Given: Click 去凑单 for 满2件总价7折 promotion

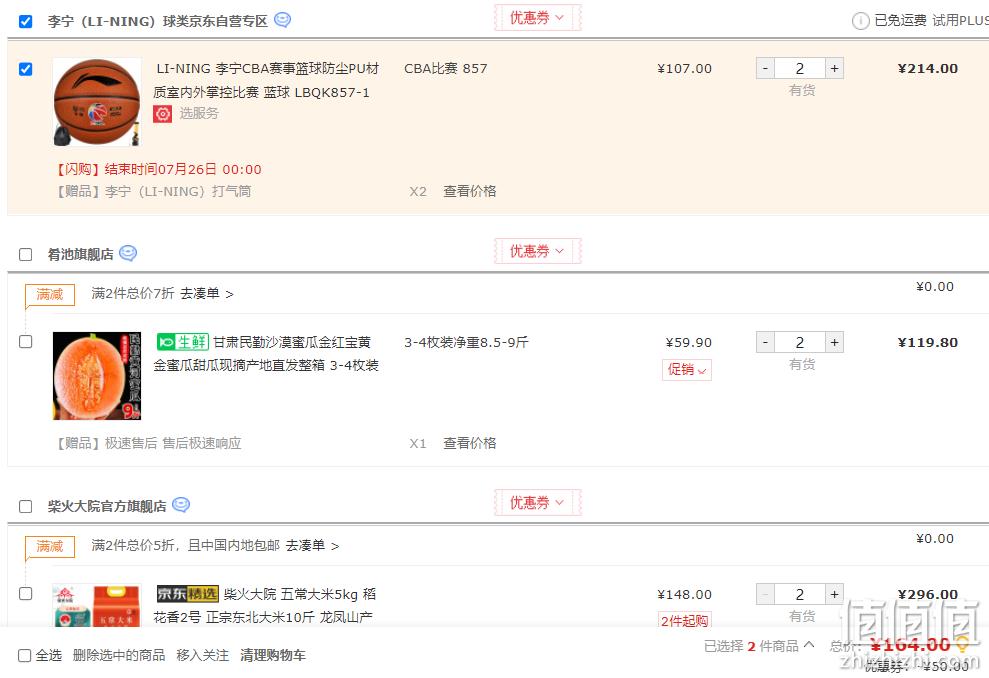Looking at the screenshot, I should [207, 293].
